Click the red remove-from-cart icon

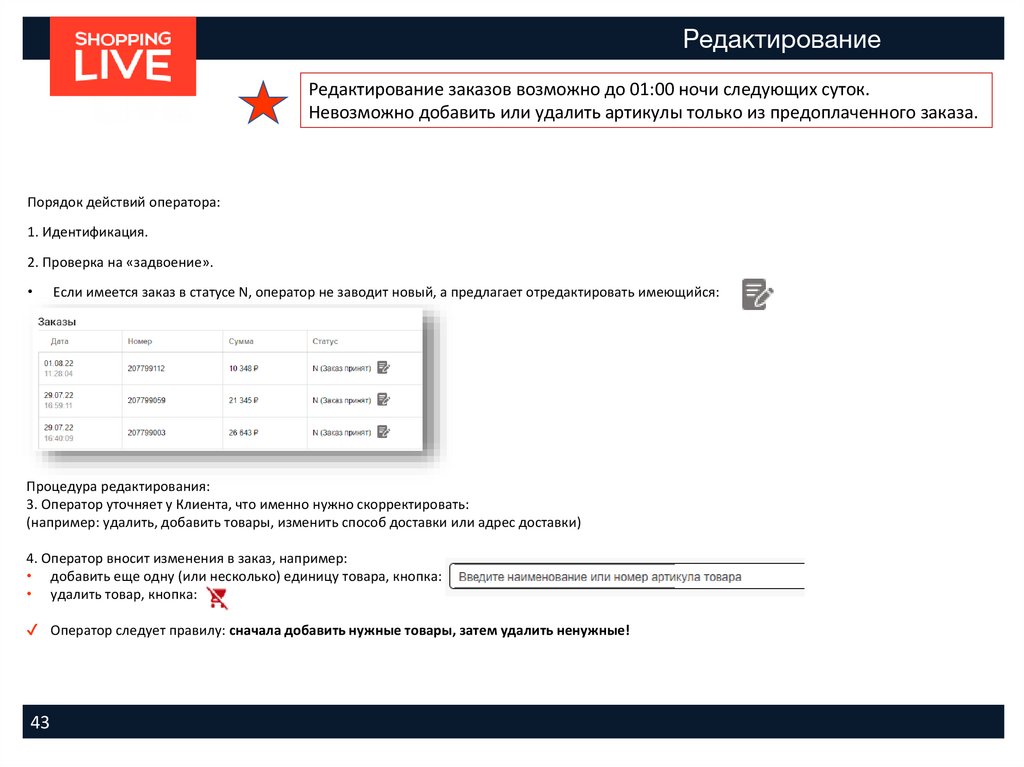pos(217,597)
